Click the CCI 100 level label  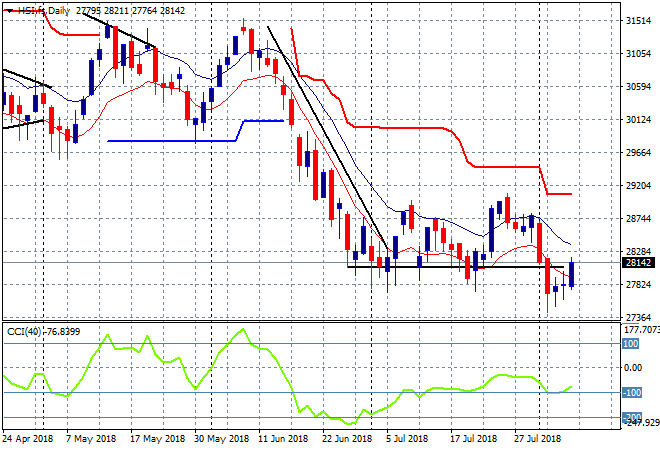click(631, 343)
